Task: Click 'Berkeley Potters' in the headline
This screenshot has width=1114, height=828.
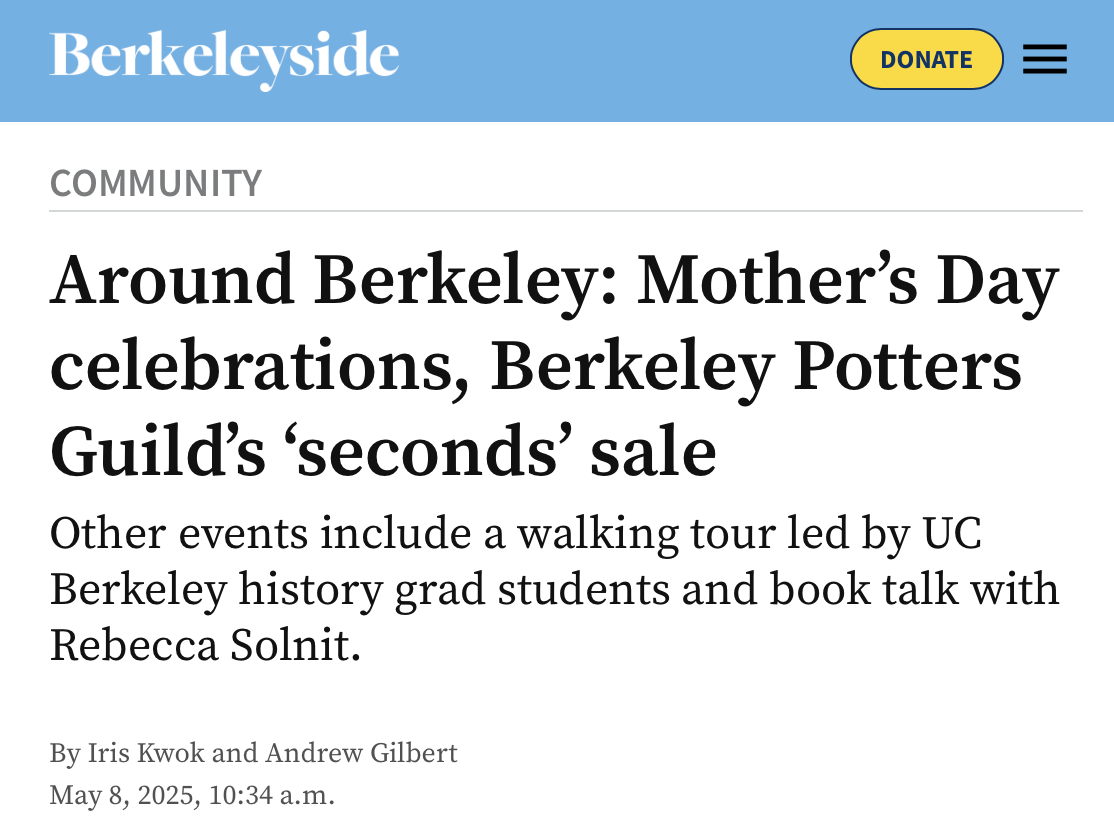Action: click(x=756, y=367)
